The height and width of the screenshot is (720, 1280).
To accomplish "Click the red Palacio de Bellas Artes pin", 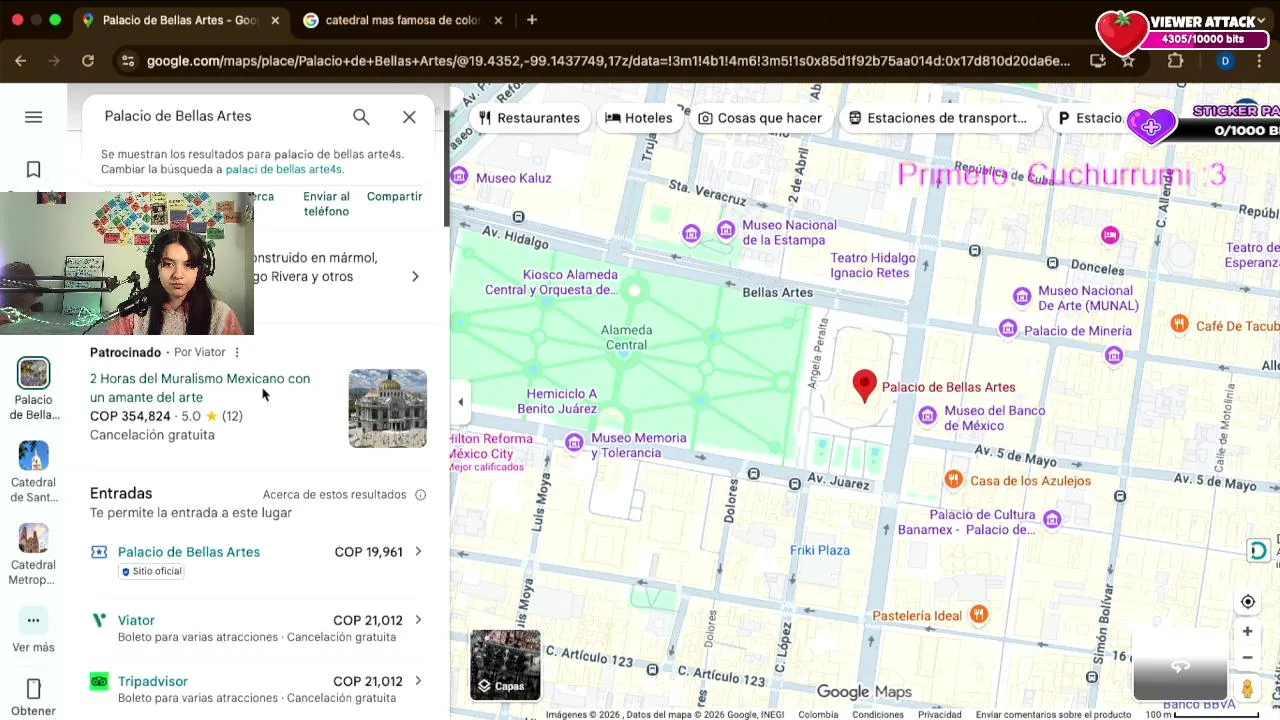I will (864, 386).
